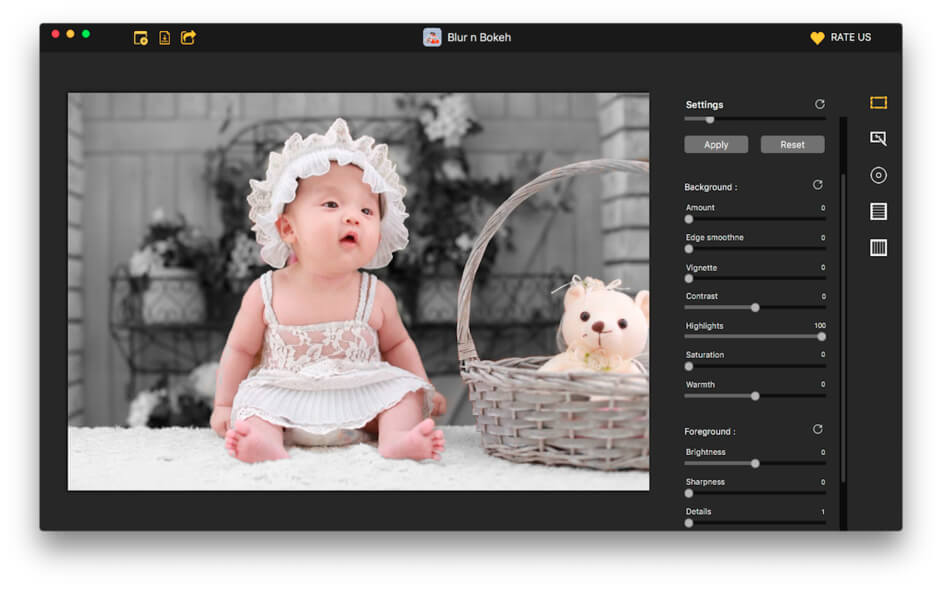
Task: Click the save image icon in title bar
Action: [164, 38]
